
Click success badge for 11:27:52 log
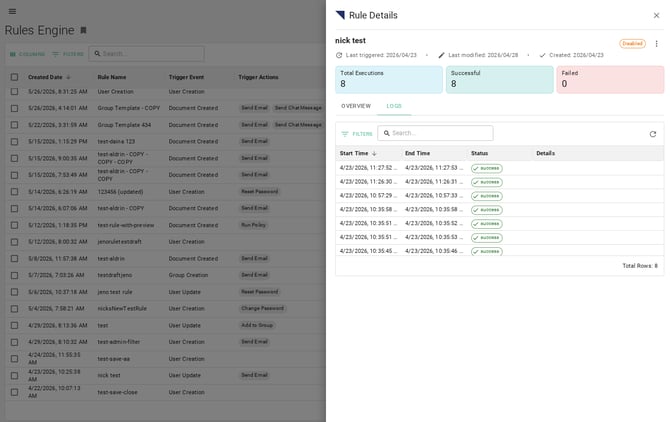coord(487,168)
